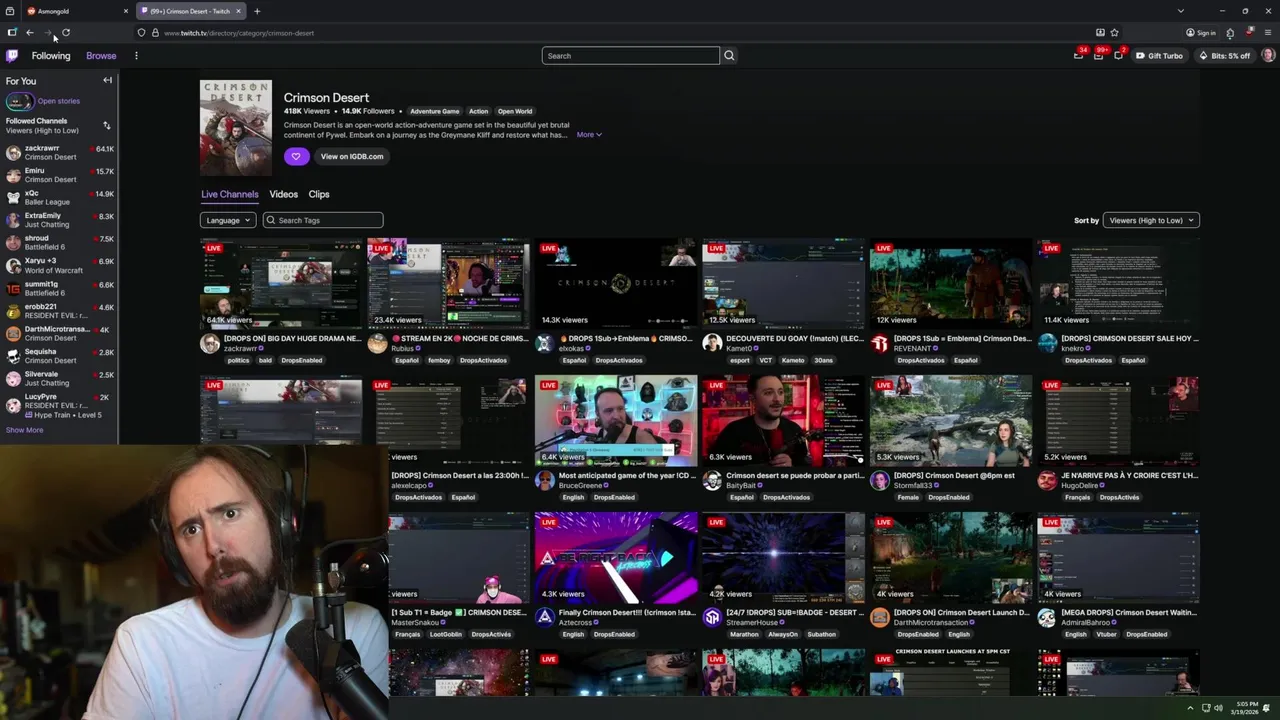Open ExtraEmily Just Chatting sidebar channel
The width and height of the screenshot is (1280, 720).
[x=59, y=220]
